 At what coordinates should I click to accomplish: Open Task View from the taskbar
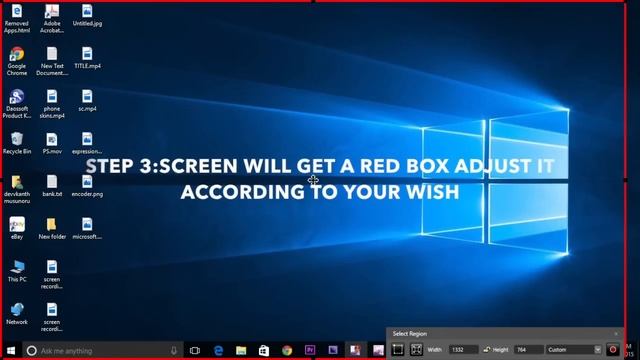point(195,351)
